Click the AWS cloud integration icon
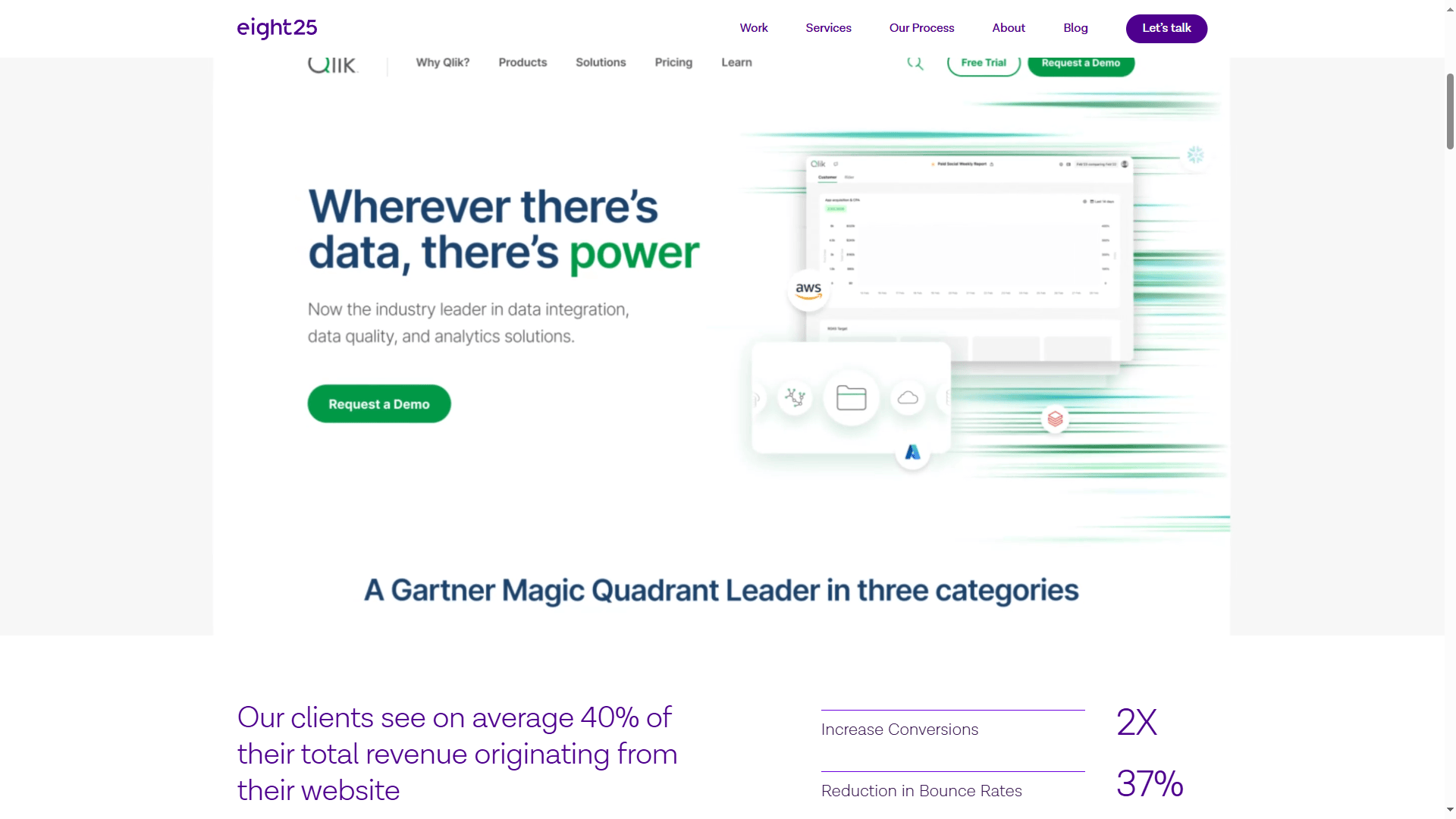 pyautogui.click(x=809, y=290)
